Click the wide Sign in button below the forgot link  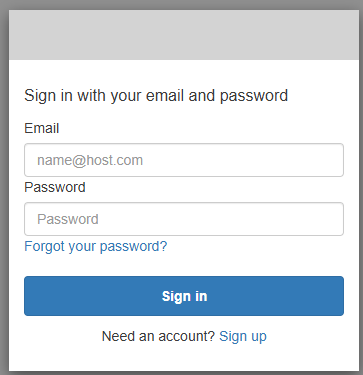pyautogui.click(x=184, y=296)
